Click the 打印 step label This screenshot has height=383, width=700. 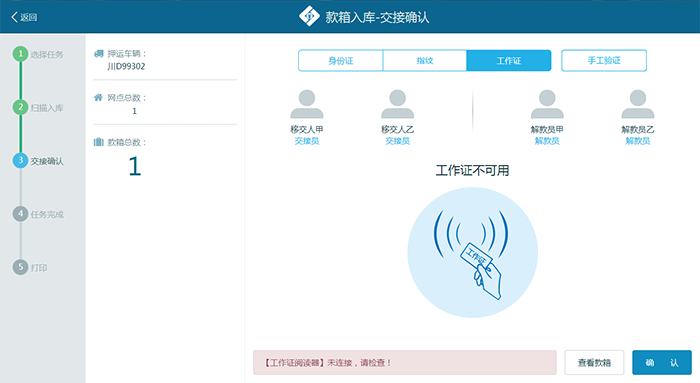[39, 267]
